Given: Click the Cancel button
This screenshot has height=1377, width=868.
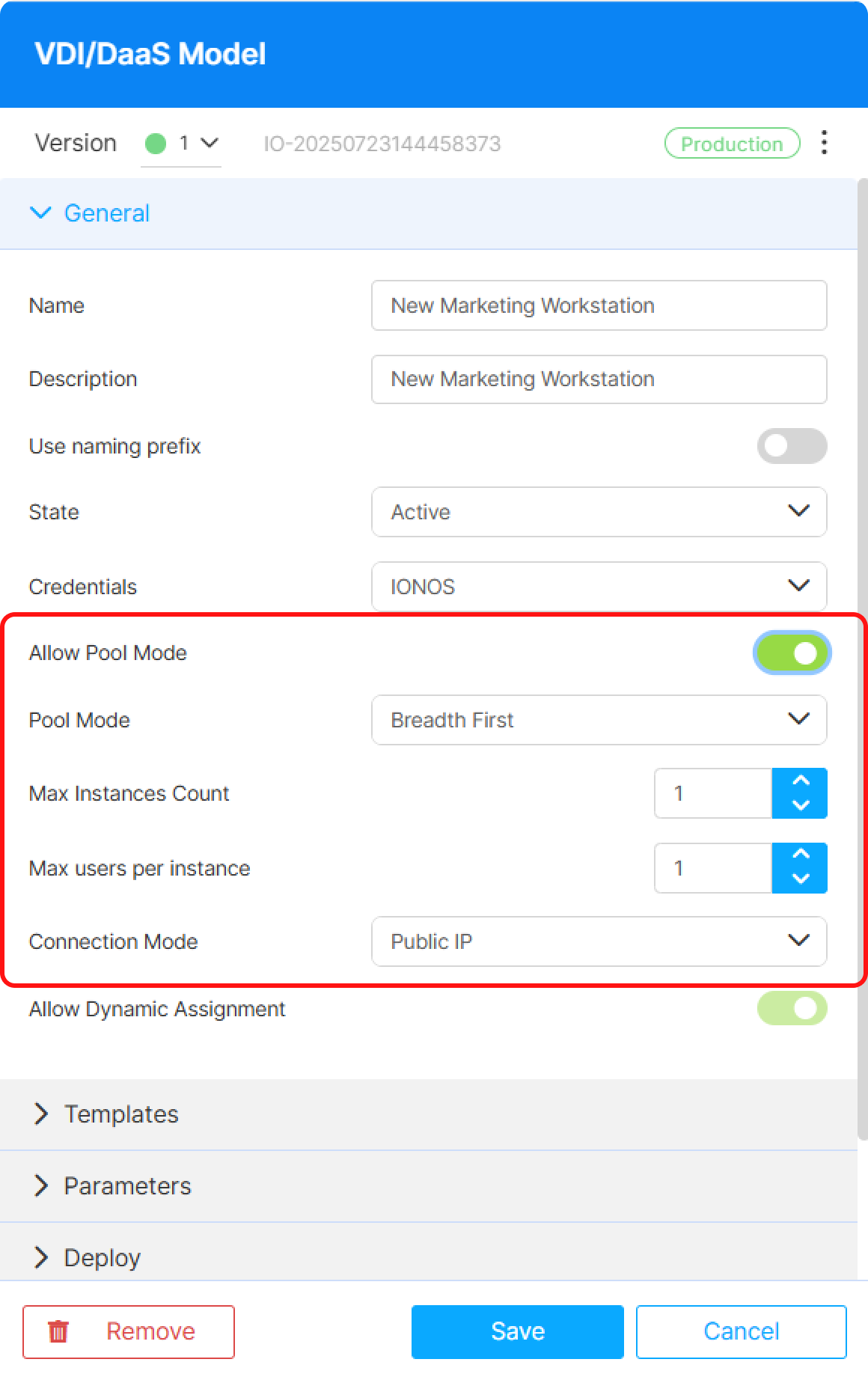Looking at the screenshot, I should 741,1331.
